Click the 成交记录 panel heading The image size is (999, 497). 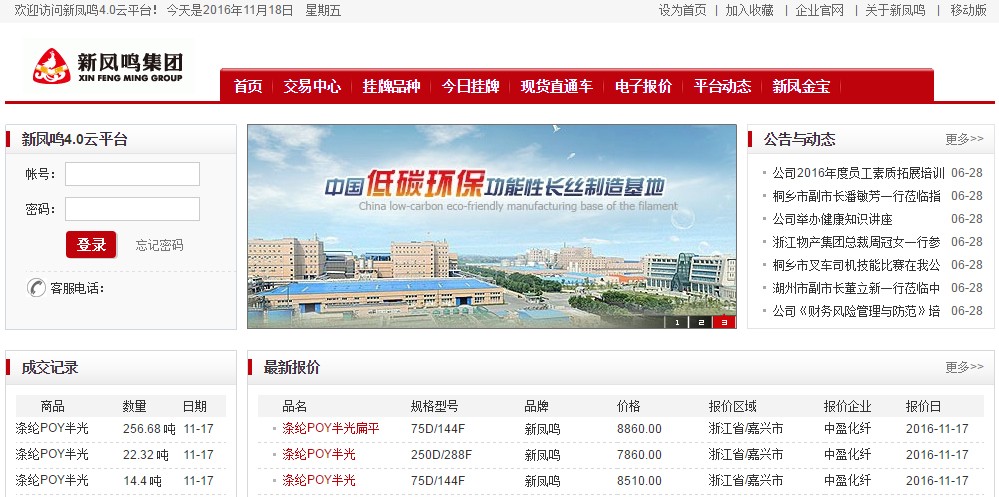[x=50, y=368]
